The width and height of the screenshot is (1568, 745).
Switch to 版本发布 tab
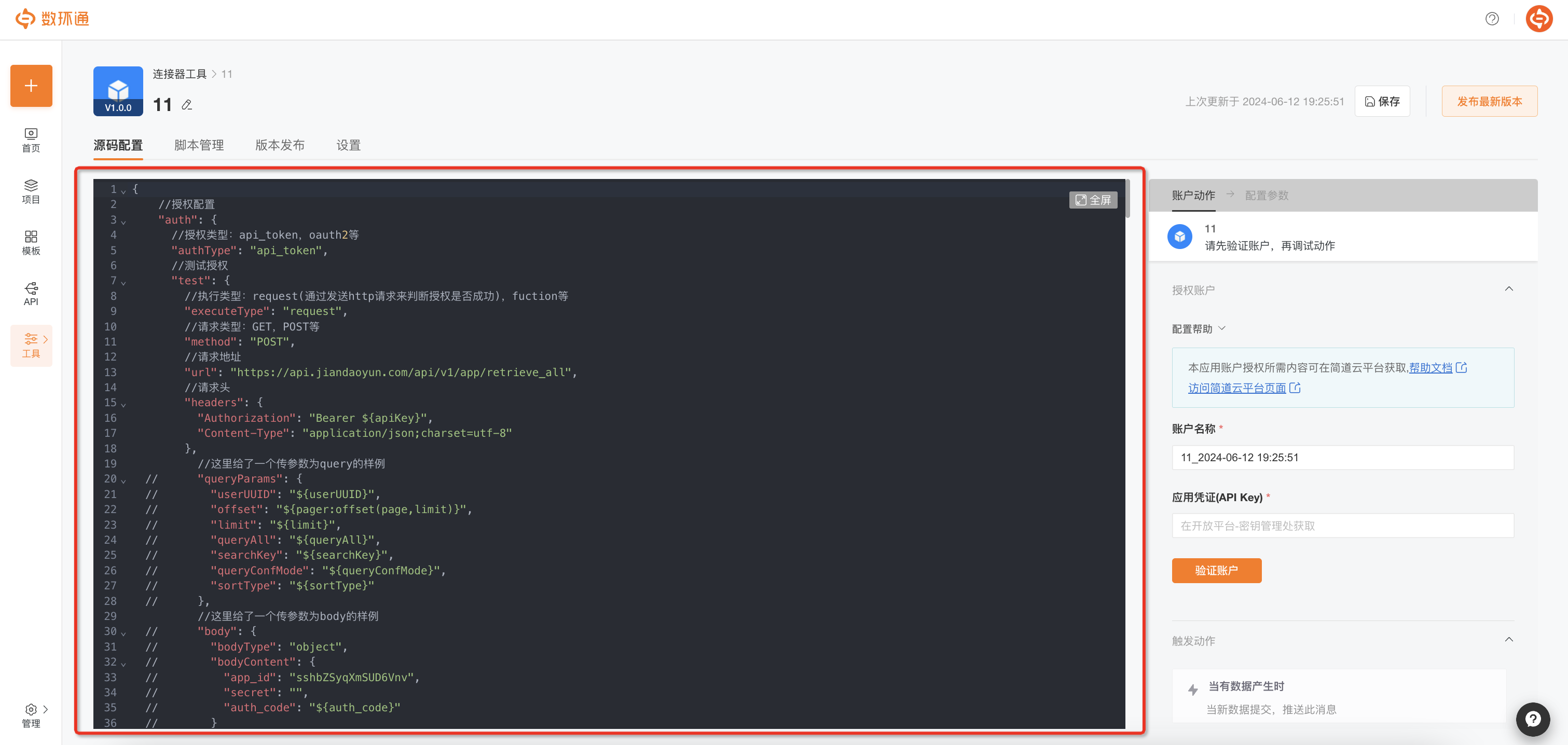[x=280, y=145]
